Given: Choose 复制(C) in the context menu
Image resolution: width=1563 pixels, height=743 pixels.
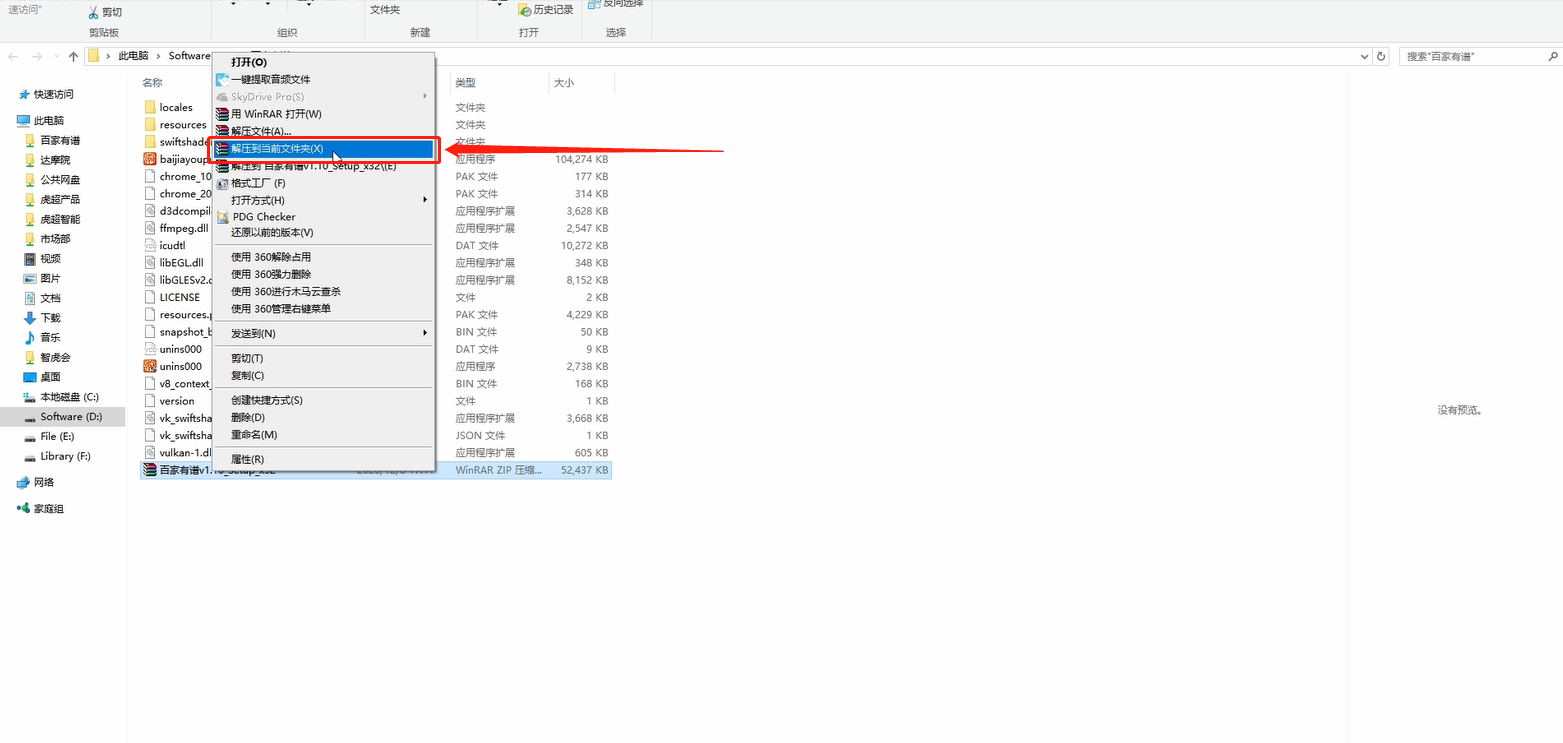Looking at the screenshot, I should (x=322, y=376).
